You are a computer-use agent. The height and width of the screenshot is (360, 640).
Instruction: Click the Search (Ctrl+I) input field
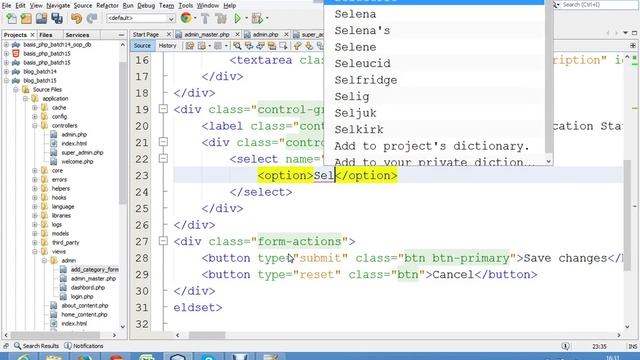[595, 5]
